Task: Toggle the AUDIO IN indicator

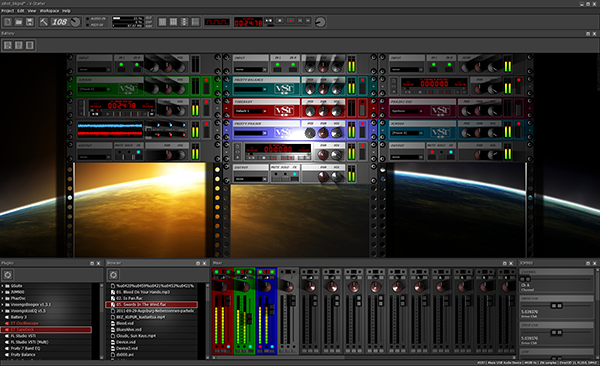Action: click(88, 19)
